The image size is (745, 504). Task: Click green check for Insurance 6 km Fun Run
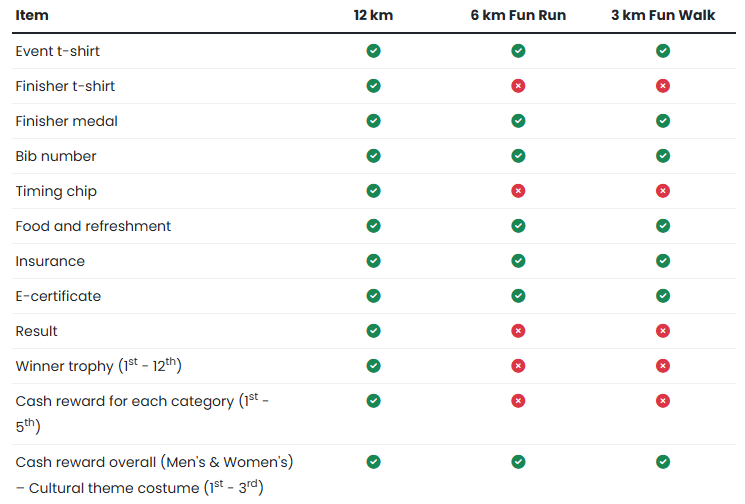pyautogui.click(x=518, y=261)
